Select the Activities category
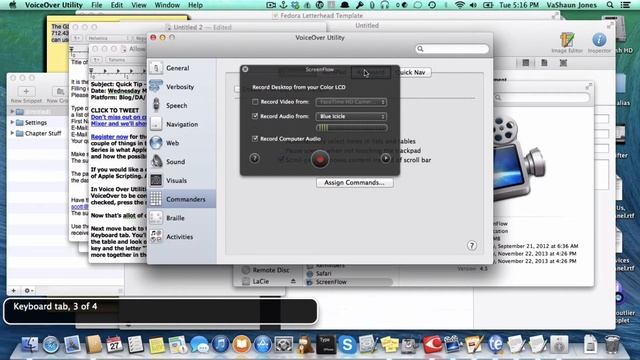 point(181,237)
